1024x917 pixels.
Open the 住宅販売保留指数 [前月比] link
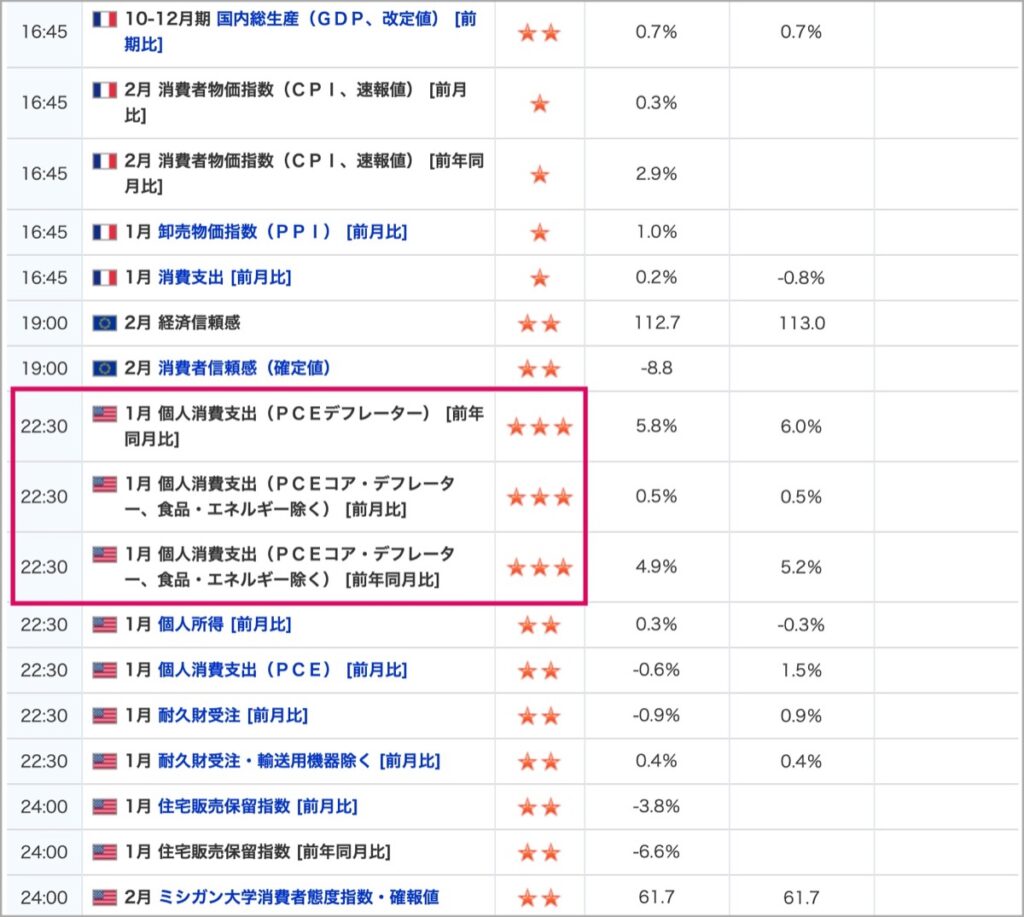coord(257,807)
